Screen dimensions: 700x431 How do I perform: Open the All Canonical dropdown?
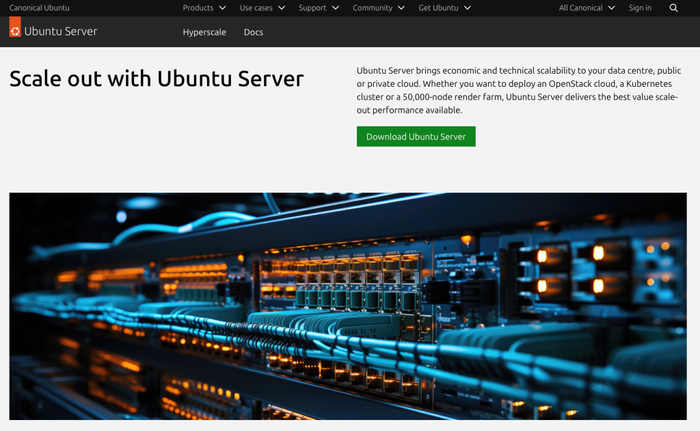click(x=585, y=8)
